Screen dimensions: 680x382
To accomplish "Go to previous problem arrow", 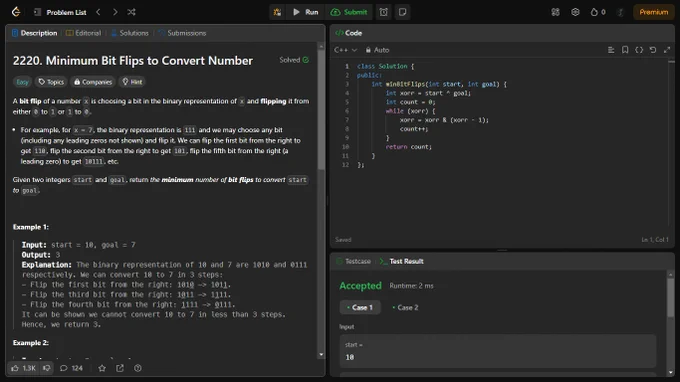I will (98, 12).
